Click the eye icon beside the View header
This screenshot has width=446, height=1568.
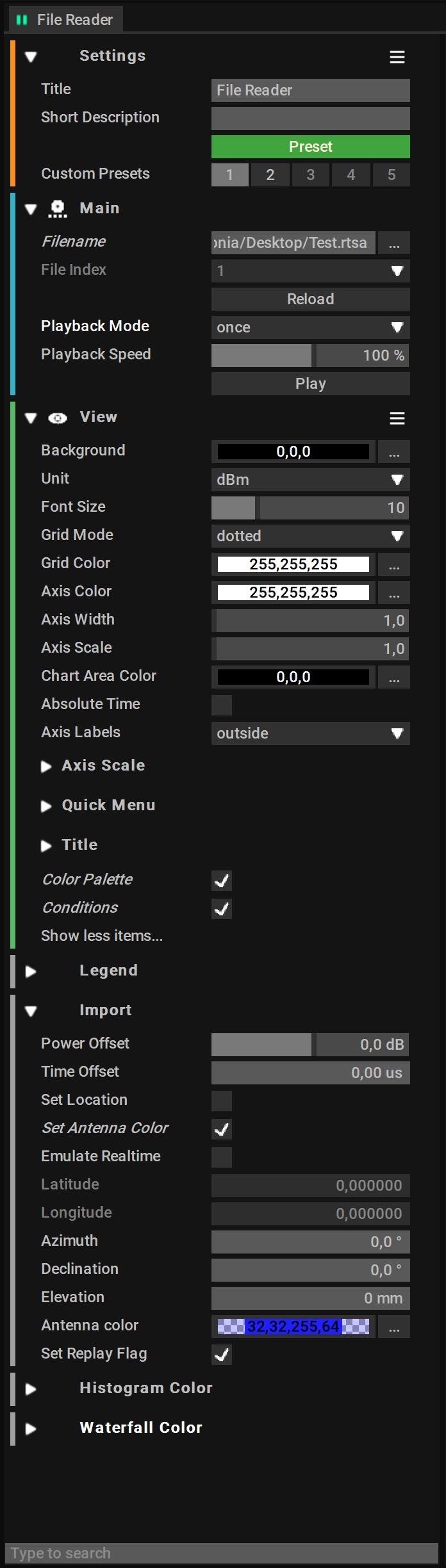point(58,418)
